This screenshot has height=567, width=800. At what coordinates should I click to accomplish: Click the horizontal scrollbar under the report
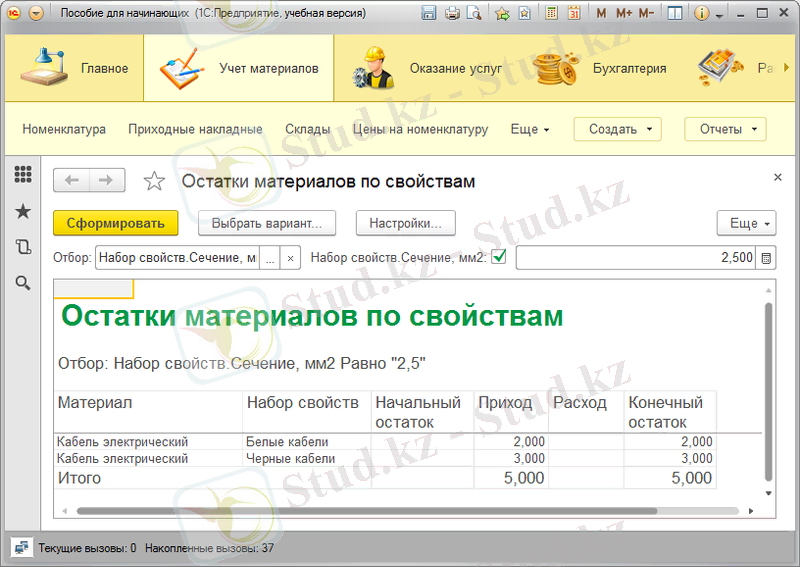tap(400, 510)
